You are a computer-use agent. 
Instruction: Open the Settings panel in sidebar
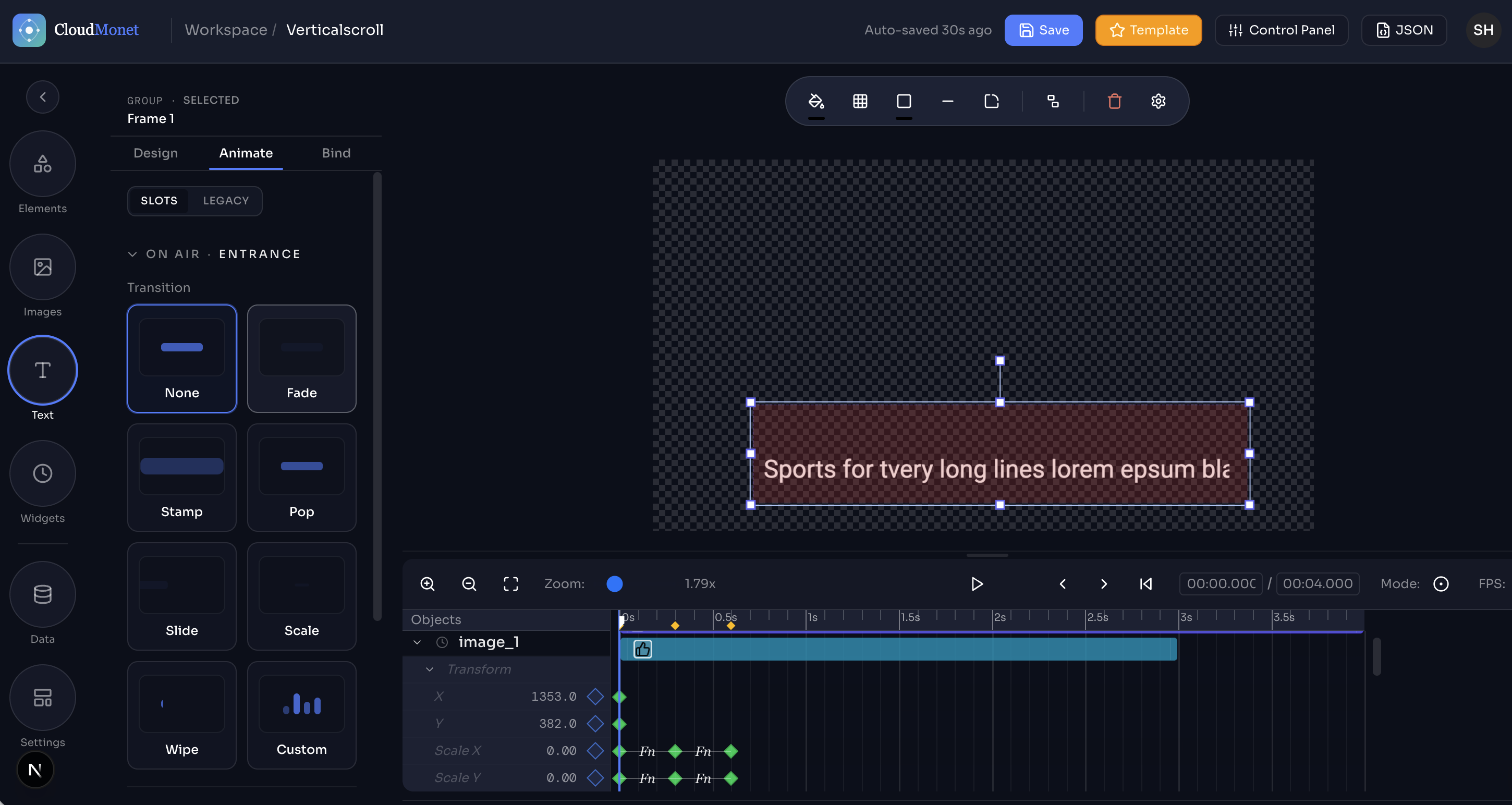pos(42,698)
